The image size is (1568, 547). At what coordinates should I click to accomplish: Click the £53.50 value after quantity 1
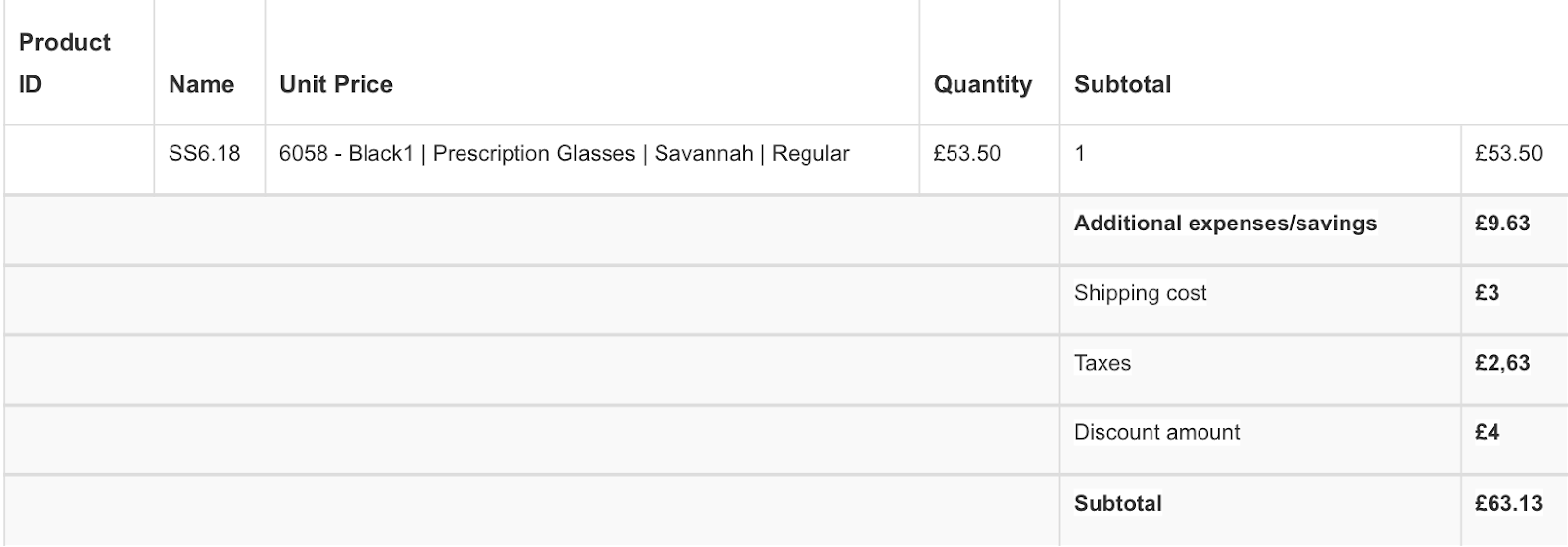pyautogui.click(x=1507, y=154)
